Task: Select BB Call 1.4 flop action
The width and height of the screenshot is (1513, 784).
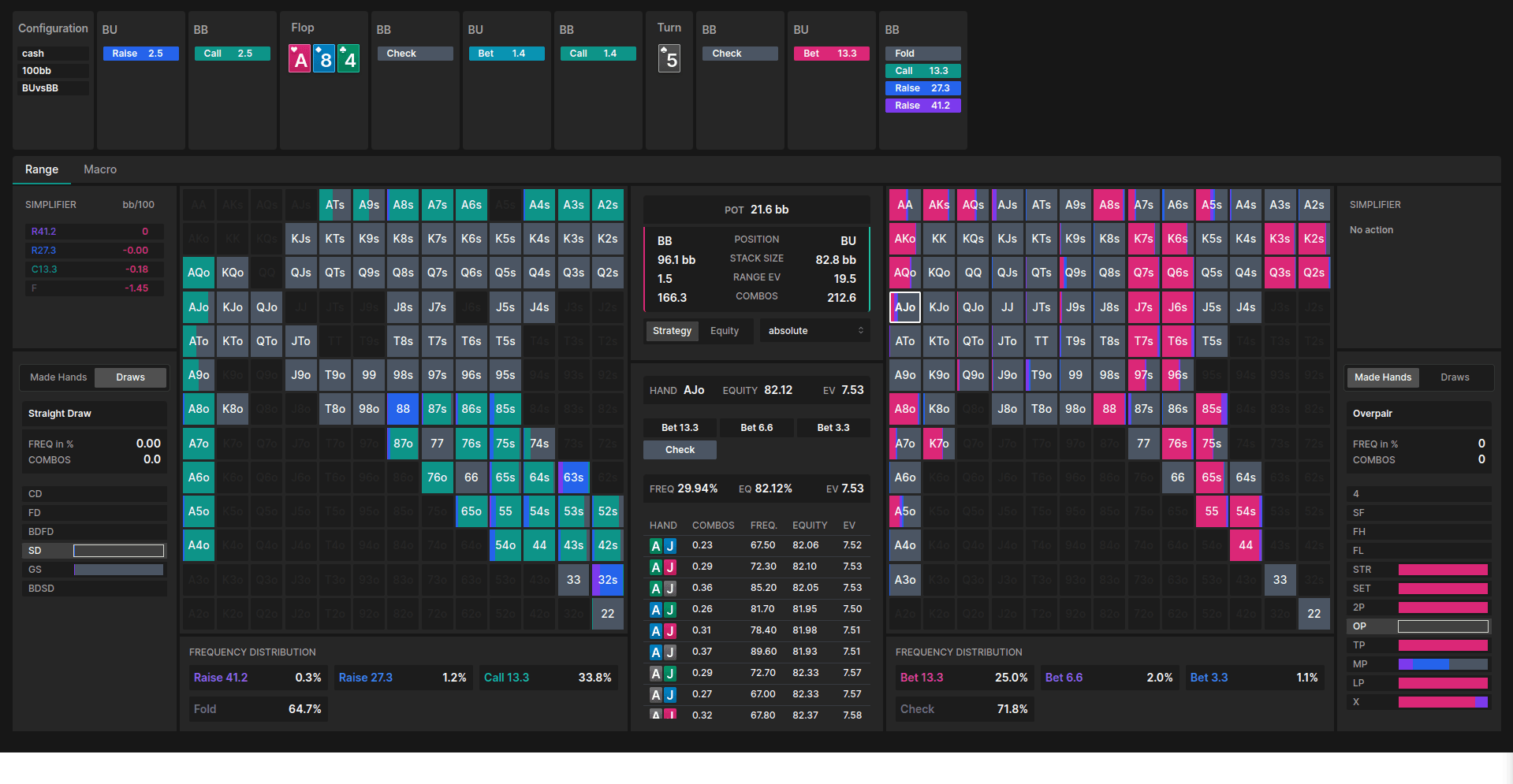Action: (x=598, y=54)
